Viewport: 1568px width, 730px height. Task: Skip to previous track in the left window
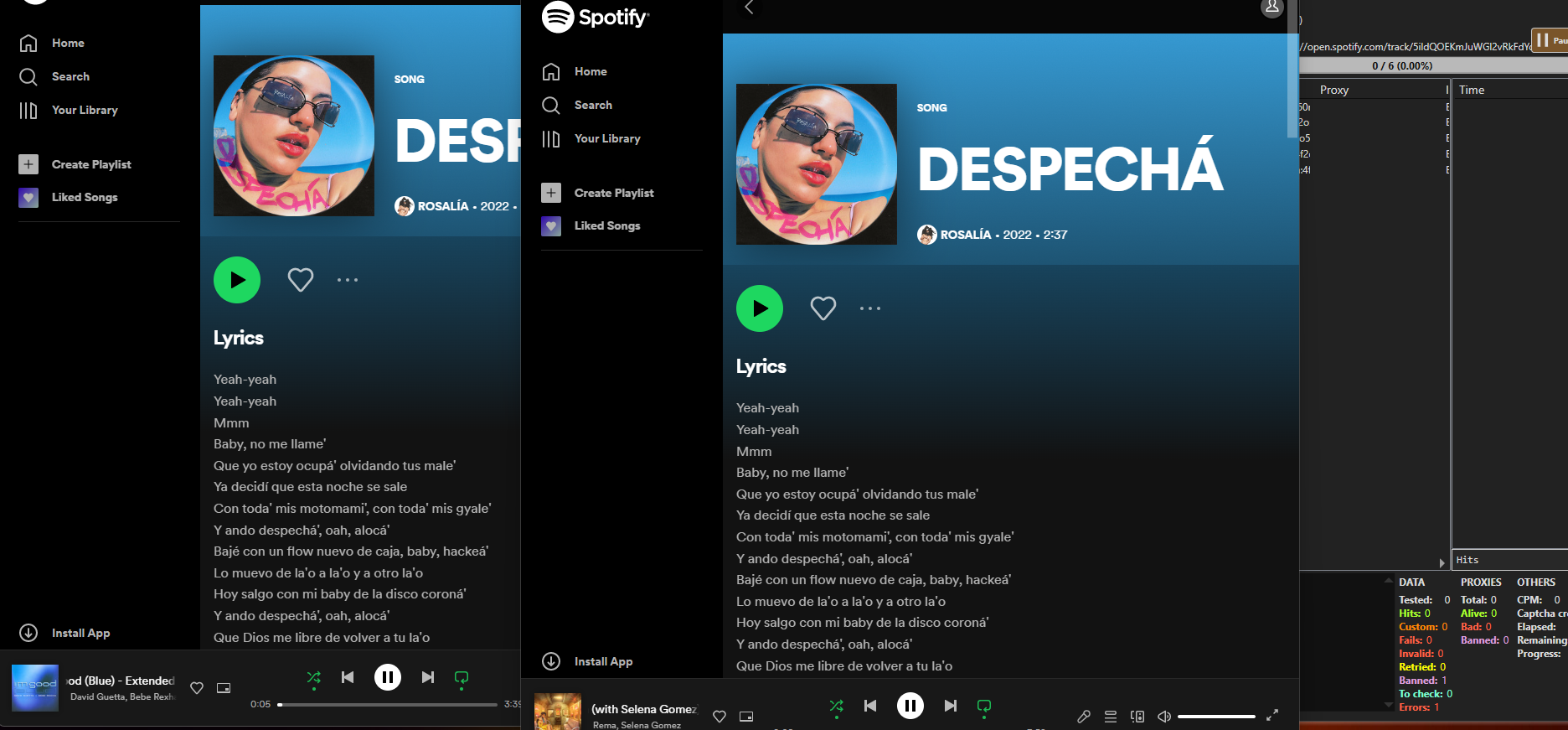pyautogui.click(x=348, y=677)
